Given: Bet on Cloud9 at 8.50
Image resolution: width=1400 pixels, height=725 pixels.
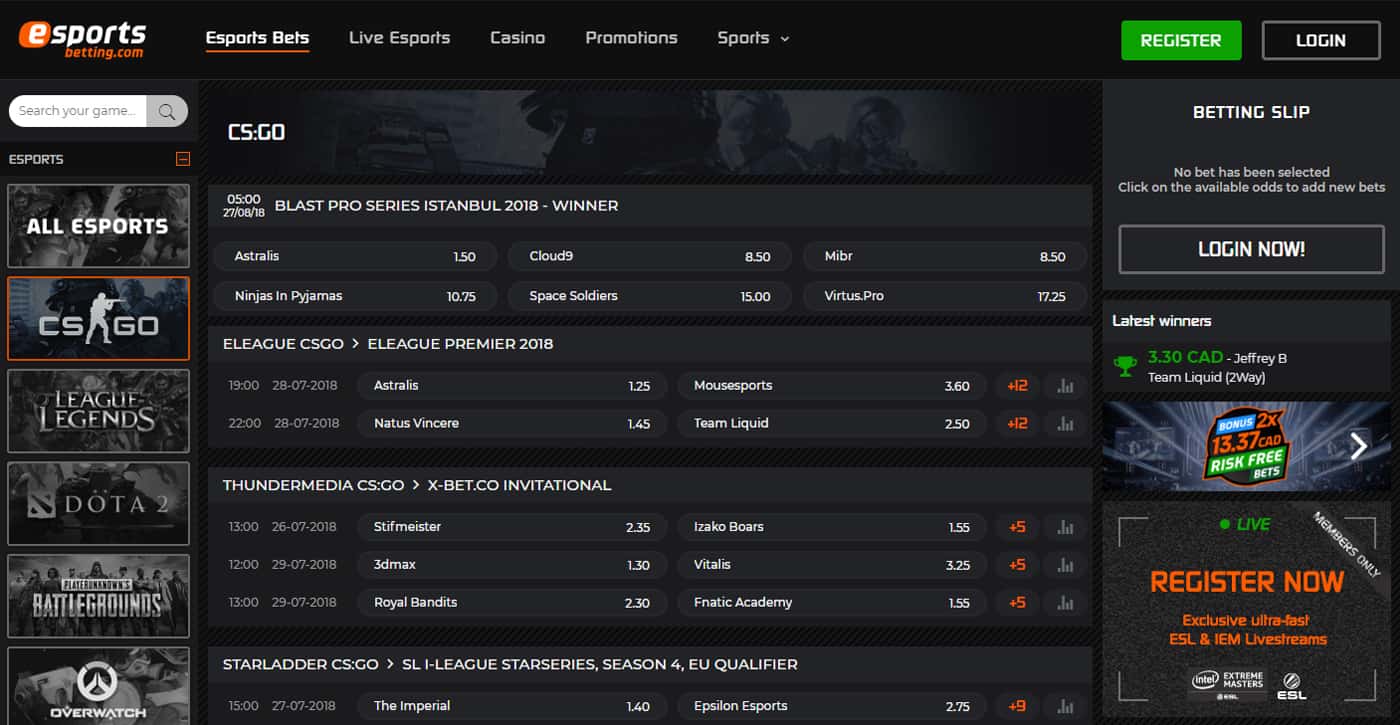Looking at the screenshot, I should pos(650,256).
